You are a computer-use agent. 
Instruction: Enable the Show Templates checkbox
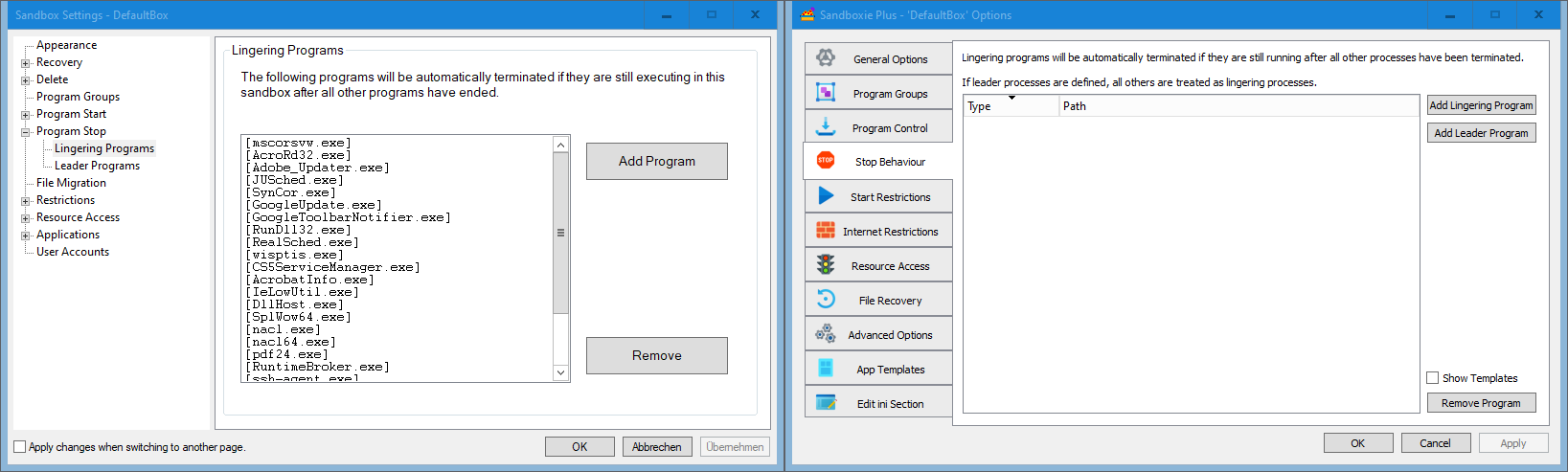point(1433,378)
